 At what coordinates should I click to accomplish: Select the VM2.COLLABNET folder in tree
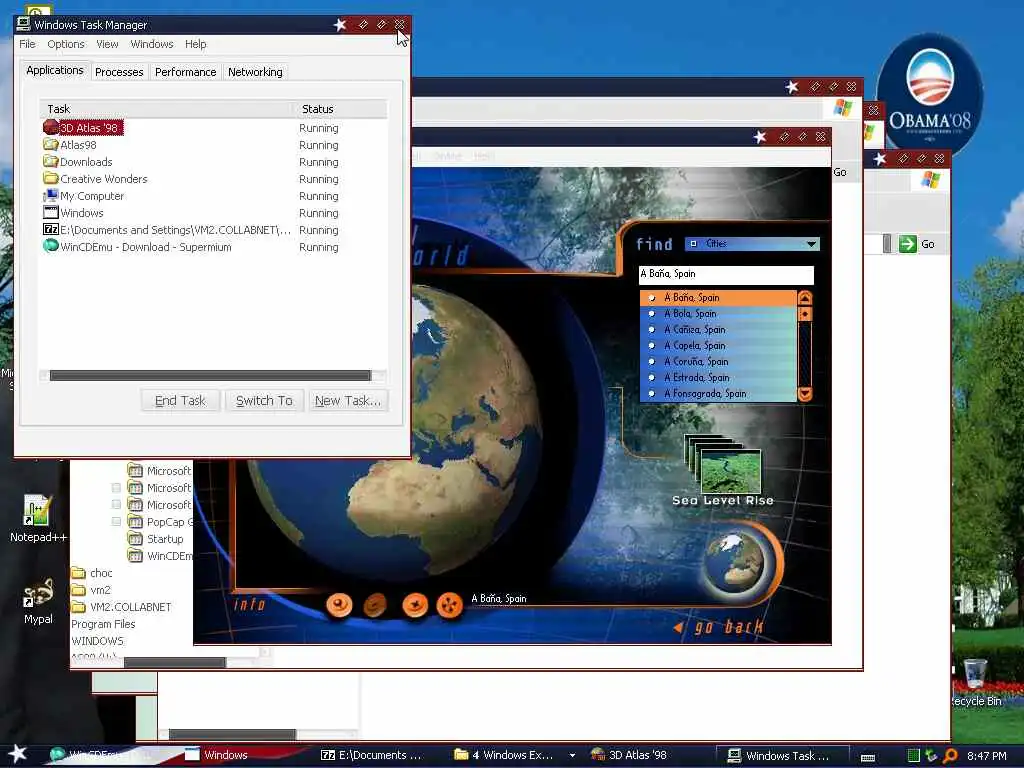[121, 607]
